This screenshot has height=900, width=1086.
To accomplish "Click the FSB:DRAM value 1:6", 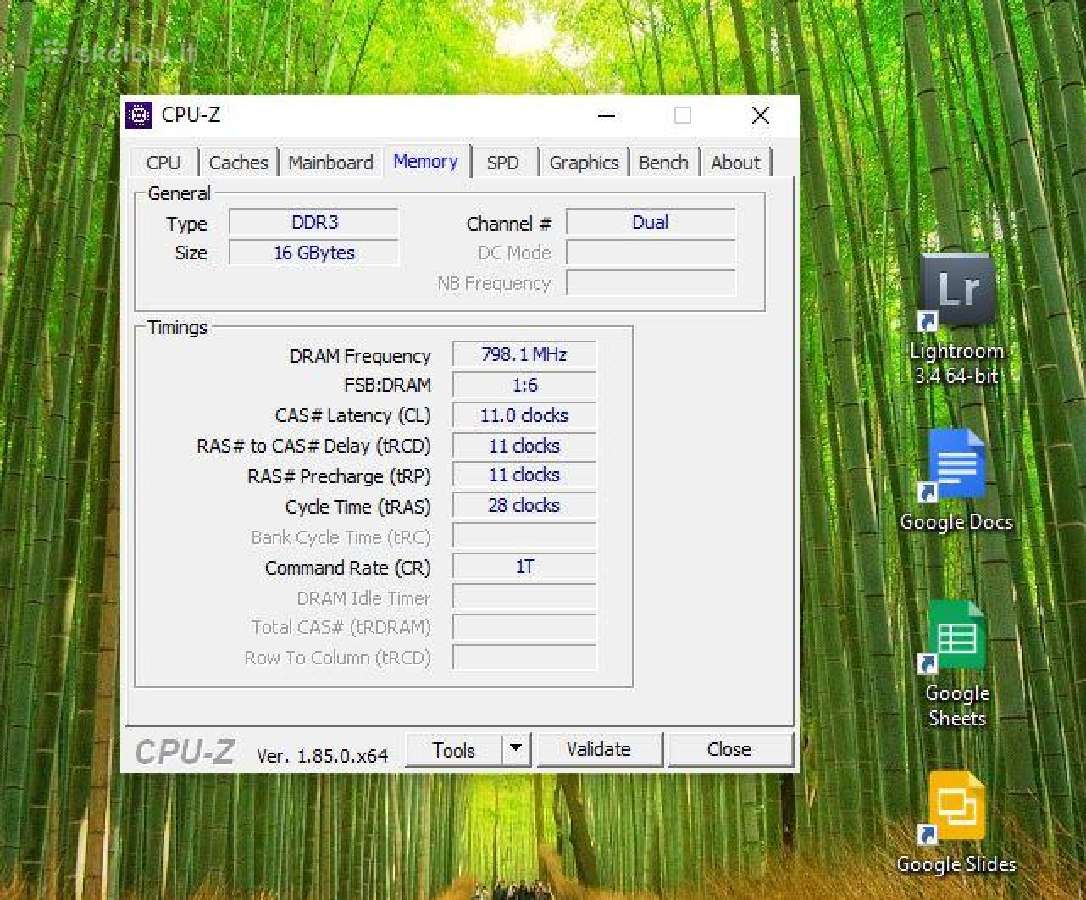I will tap(524, 385).
